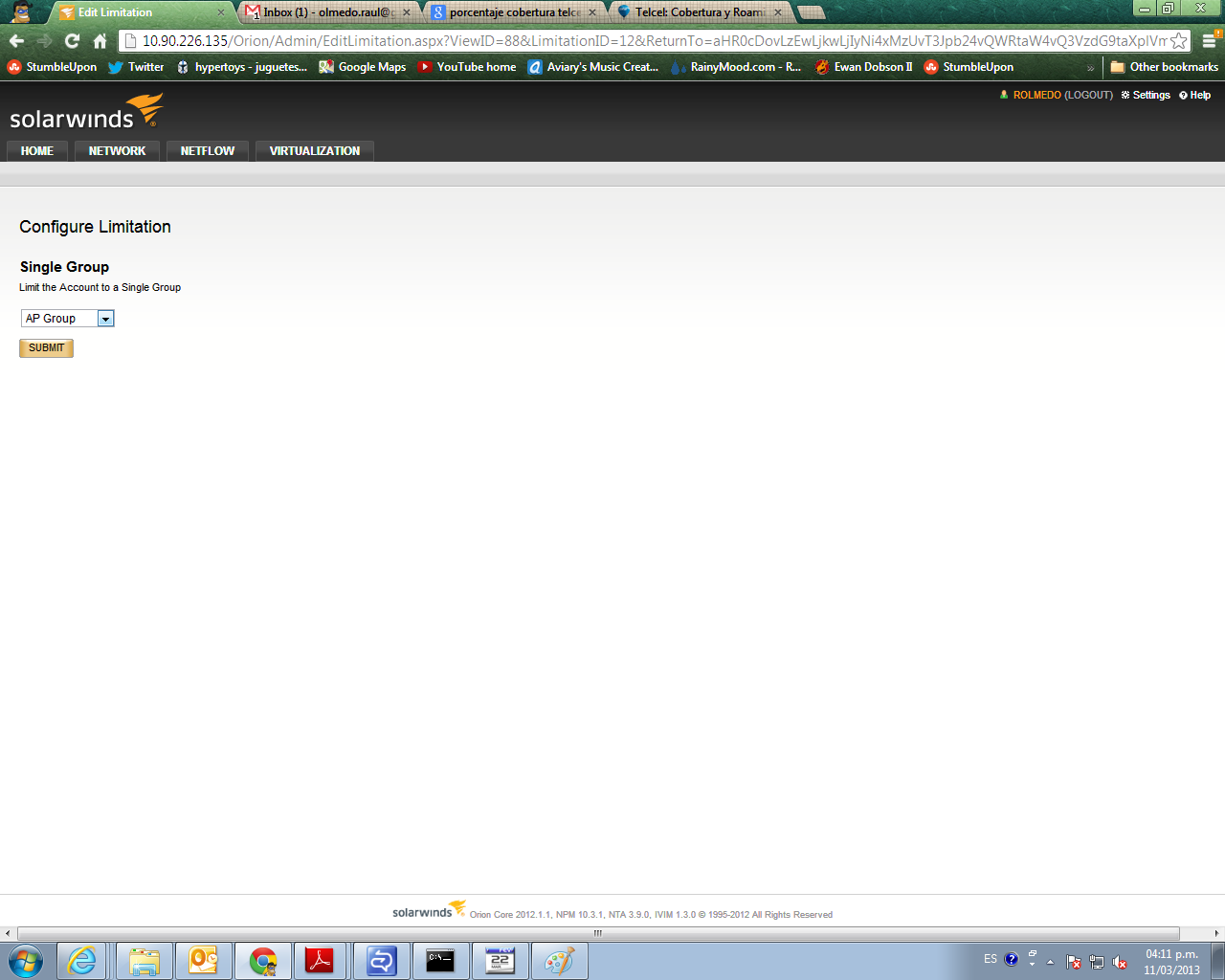Image resolution: width=1225 pixels, height=980 pixels.
Task: Click the SUBMIT button
Action: pyautogui.click(x=46, y=348)
